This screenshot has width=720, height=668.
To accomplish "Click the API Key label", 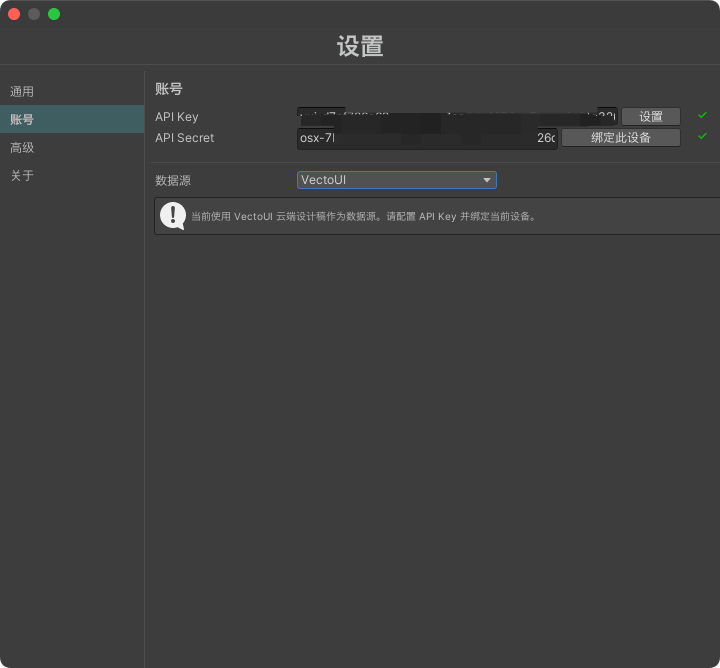I will pos(177,117).
